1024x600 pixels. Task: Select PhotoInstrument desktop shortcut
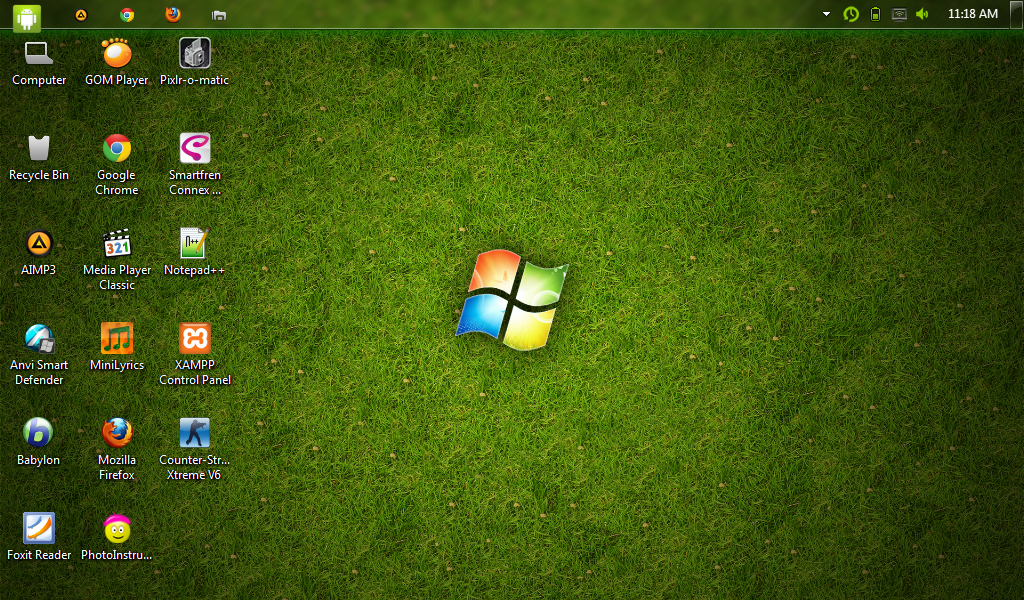click(x=117, y=537)
